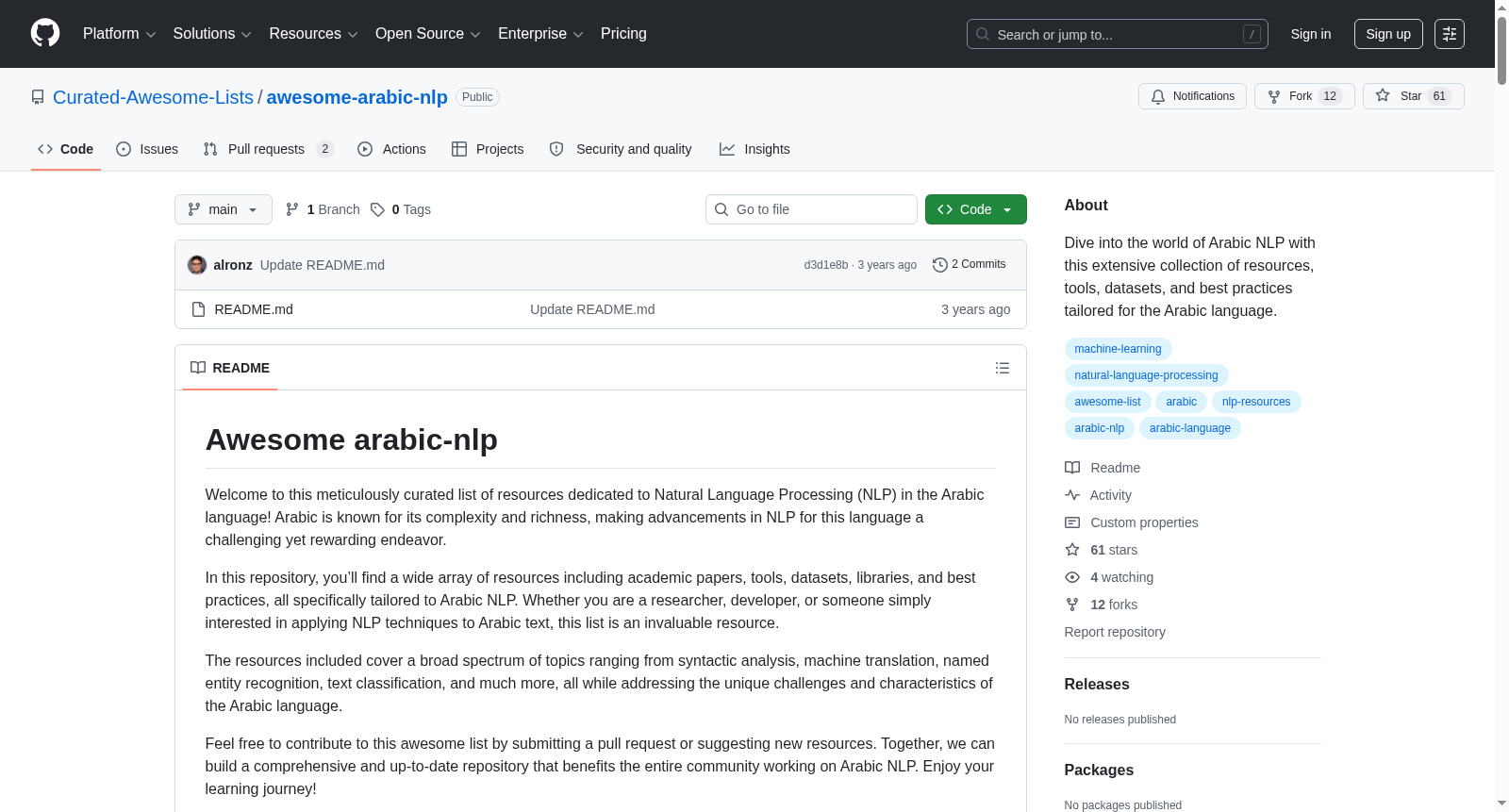Expand the Platform menu
The height and width of the screenshot is (812, 1509).
[120, 34]
